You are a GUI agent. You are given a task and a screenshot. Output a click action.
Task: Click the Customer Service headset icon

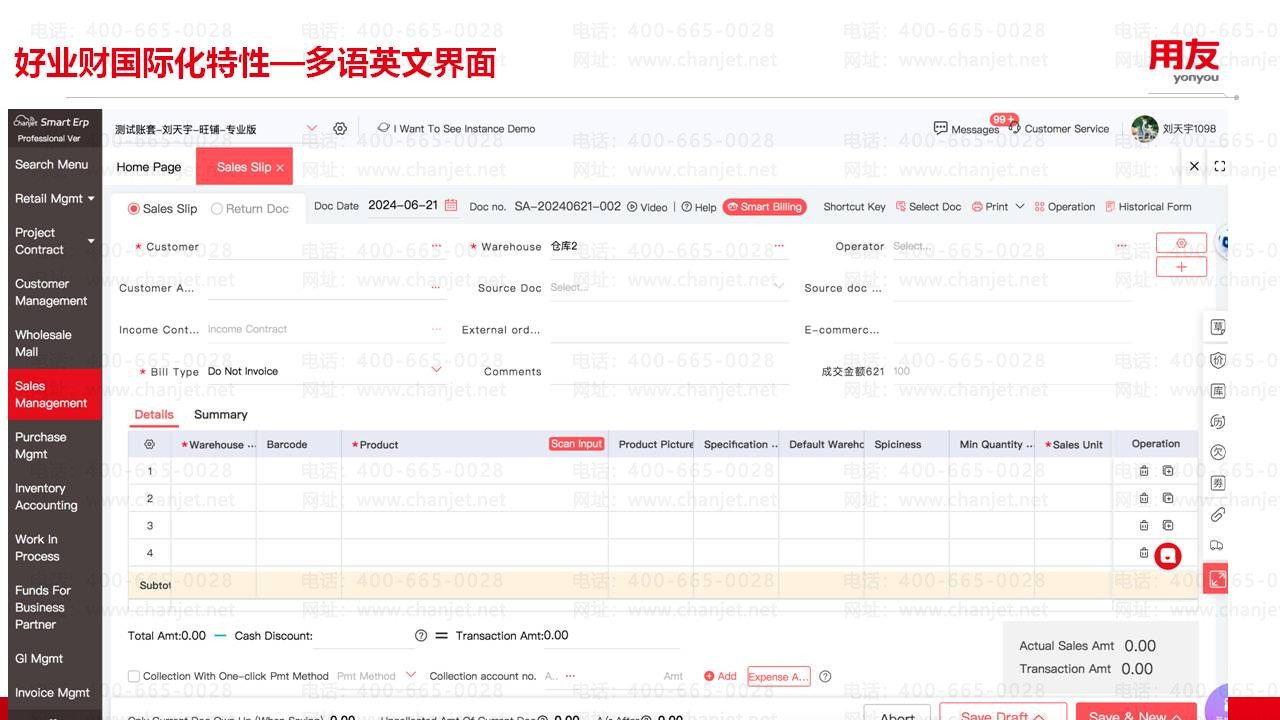point(1015,128)
